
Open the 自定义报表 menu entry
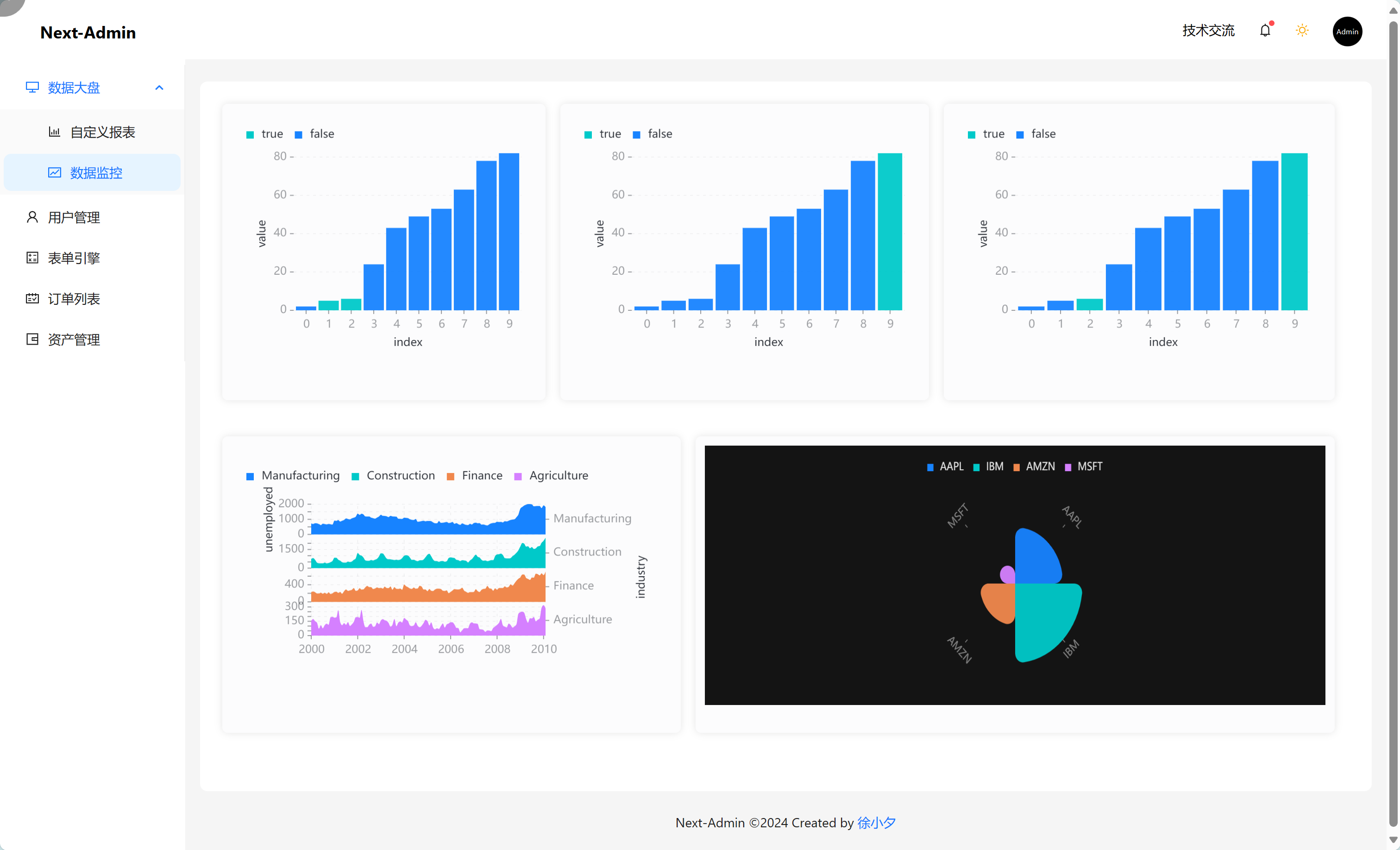tap(102, 132)
